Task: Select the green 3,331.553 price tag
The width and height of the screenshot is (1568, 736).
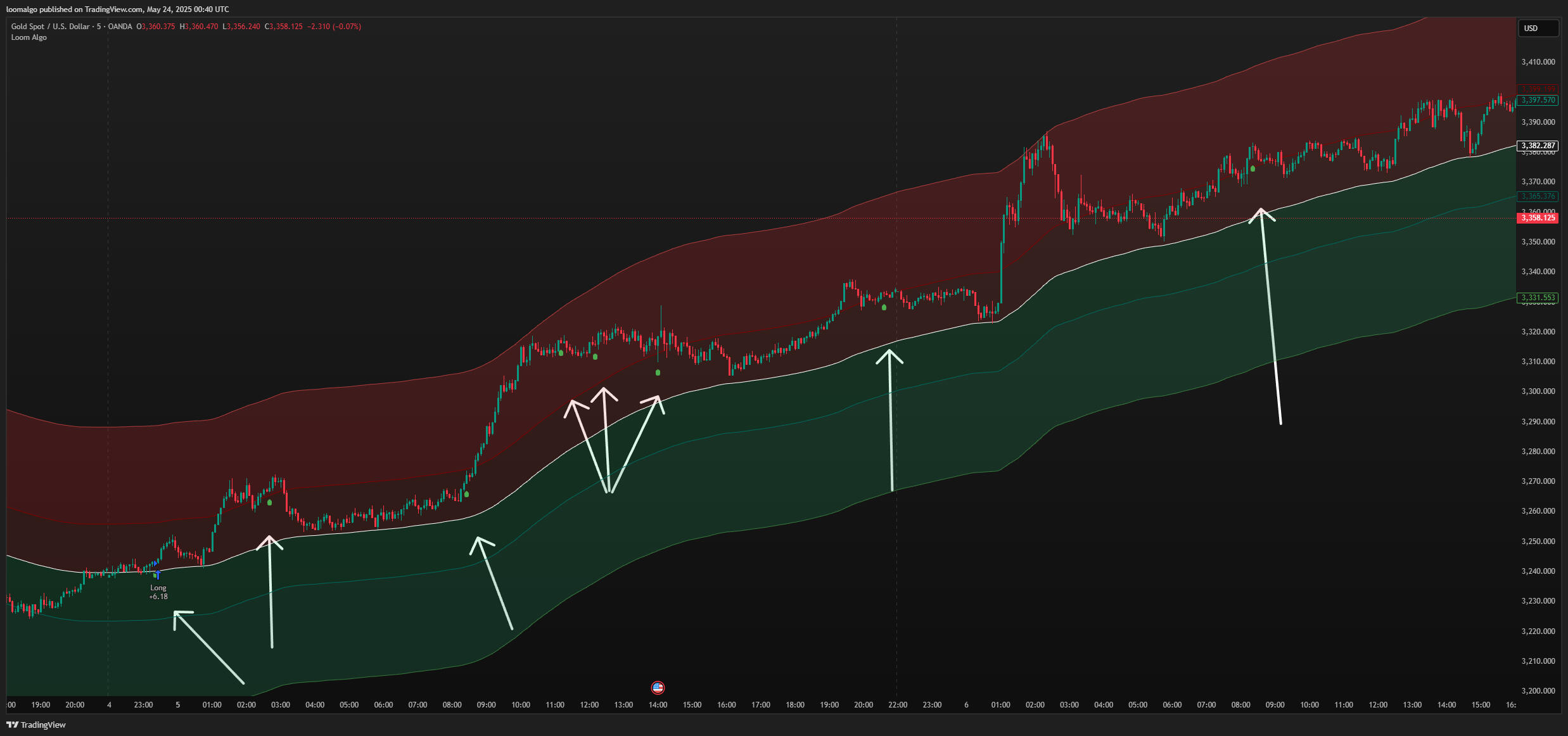Action: [1538, 298]
